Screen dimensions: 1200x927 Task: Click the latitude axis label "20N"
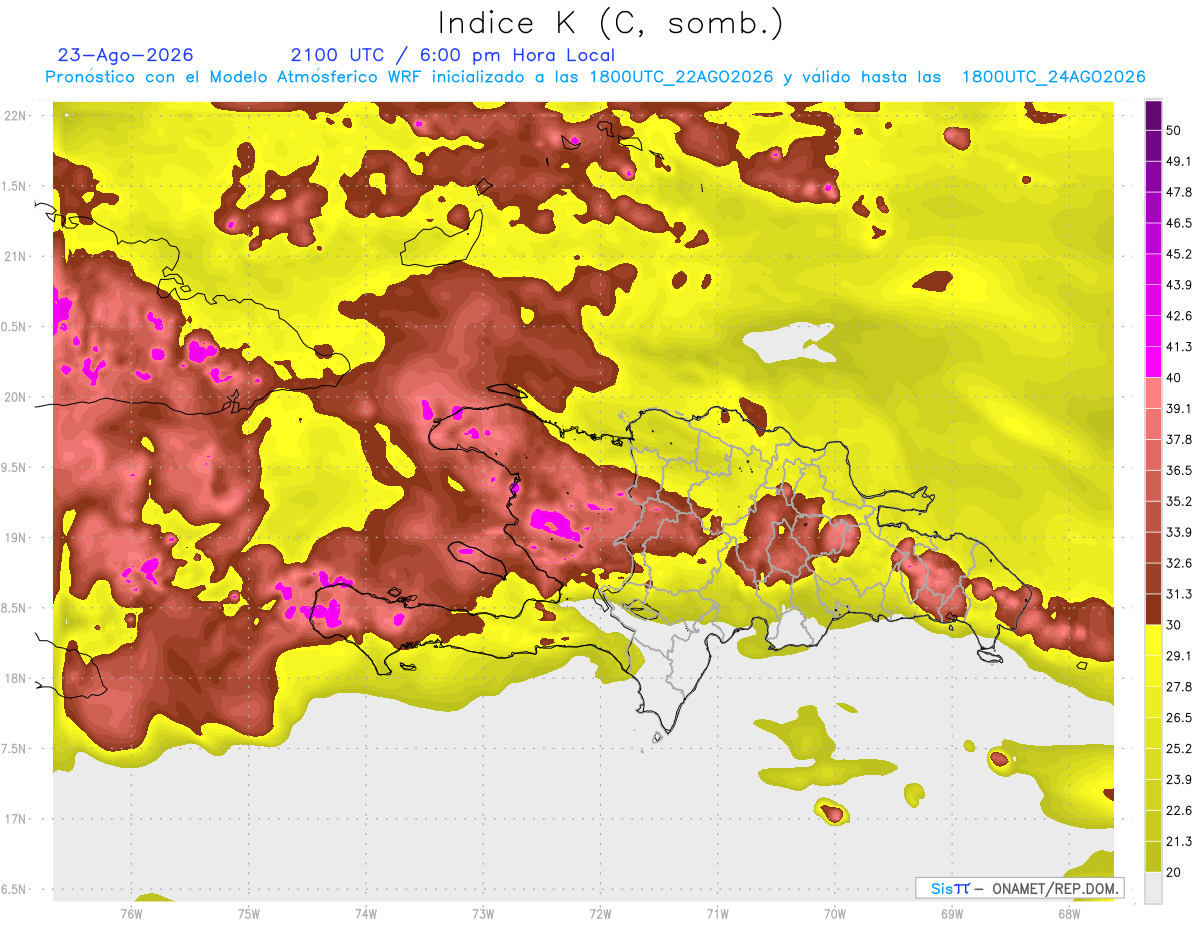[16, 397]
